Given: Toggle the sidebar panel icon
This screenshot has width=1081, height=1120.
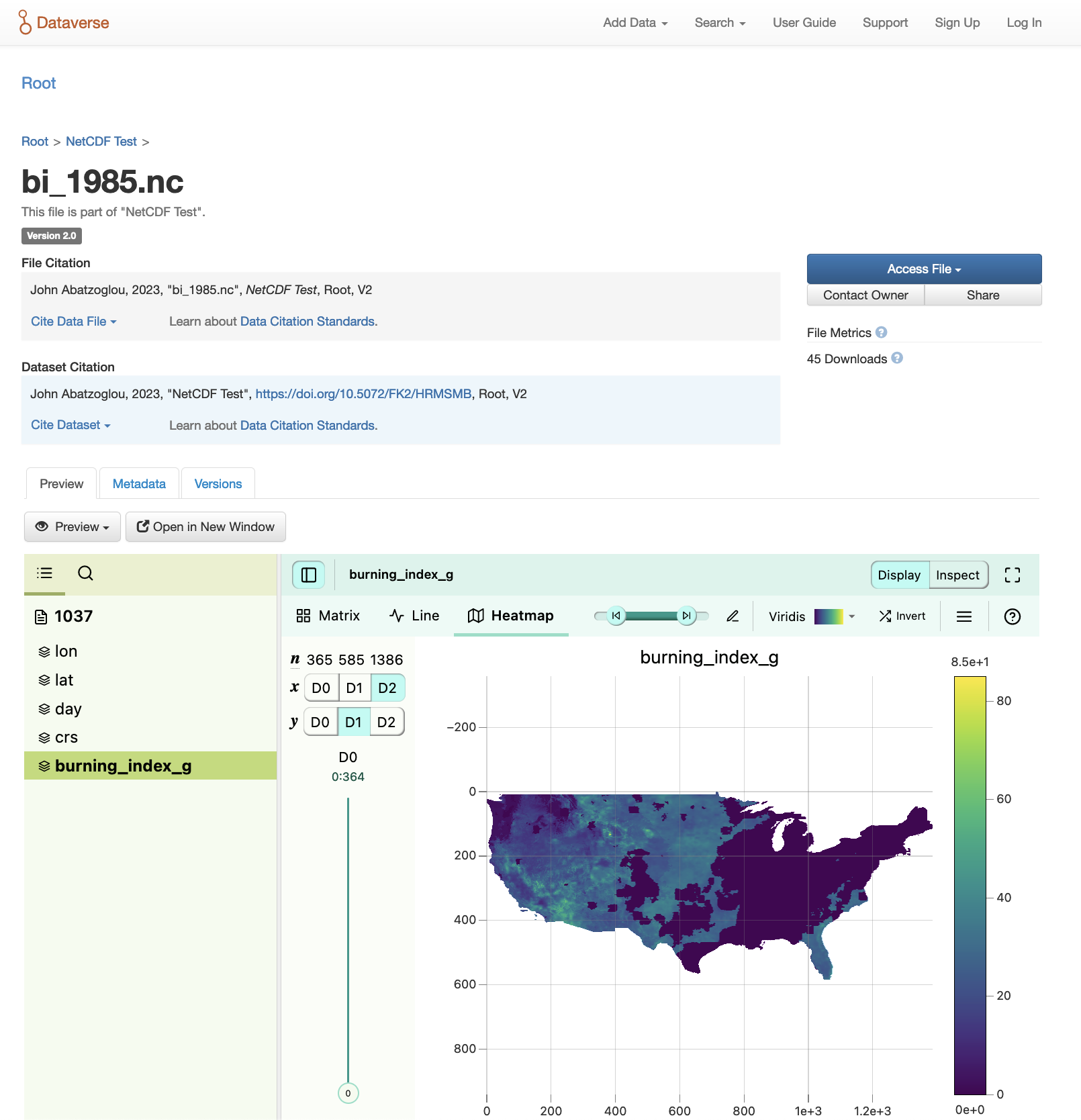Looking at the screenshot, I should 309,575.
